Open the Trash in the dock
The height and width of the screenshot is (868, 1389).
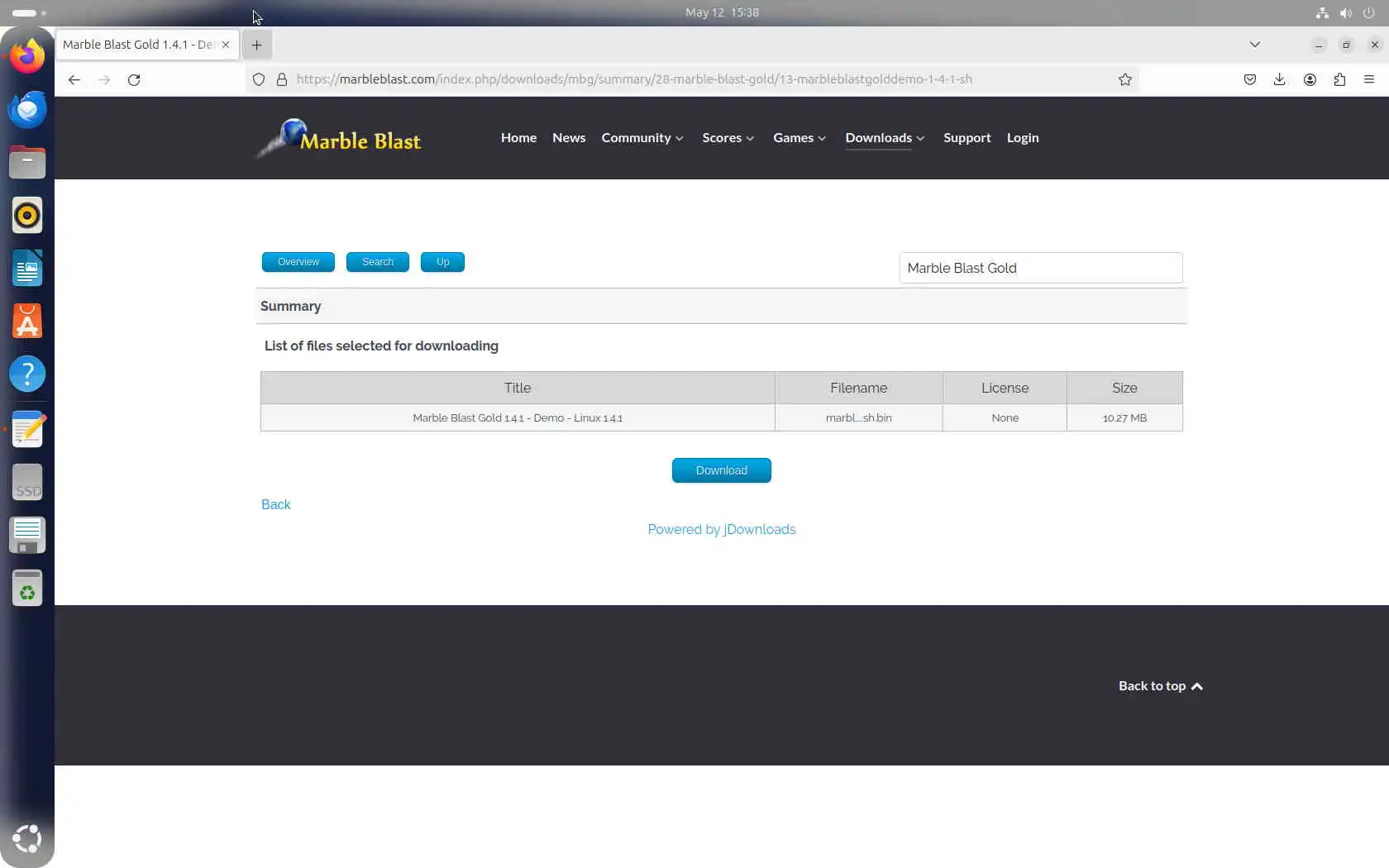coord(27,589)
